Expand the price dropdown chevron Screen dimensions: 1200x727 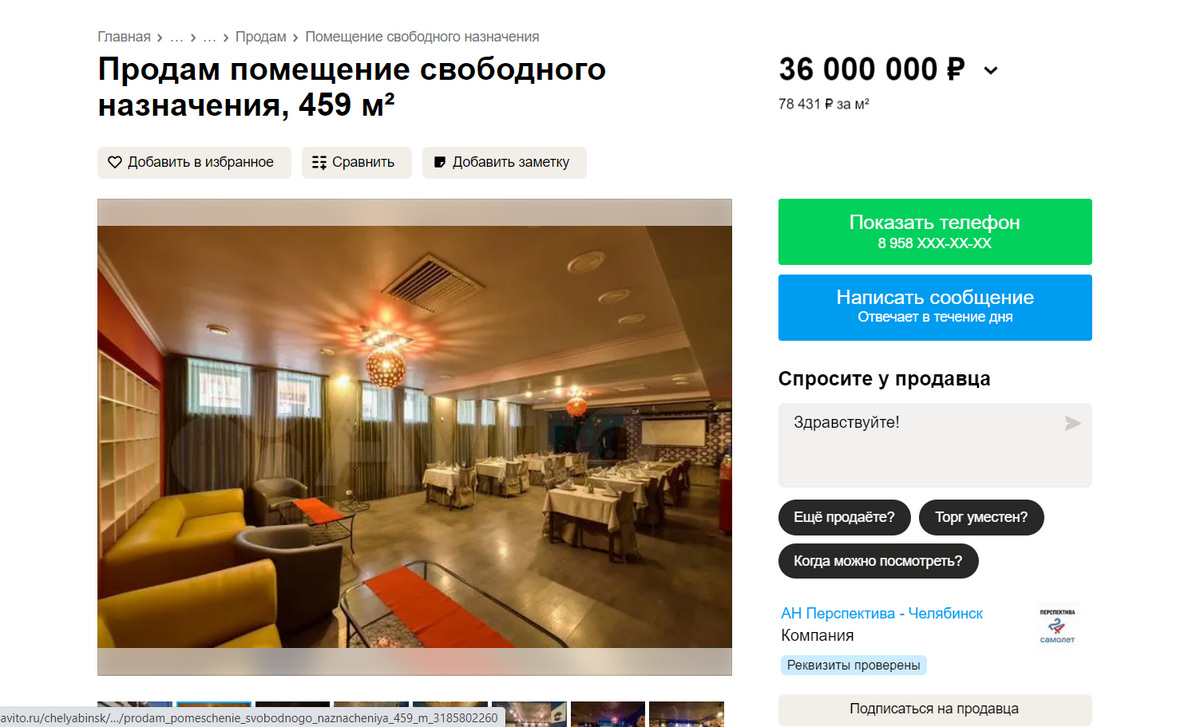pyautogui.click(x=990, y=70)
